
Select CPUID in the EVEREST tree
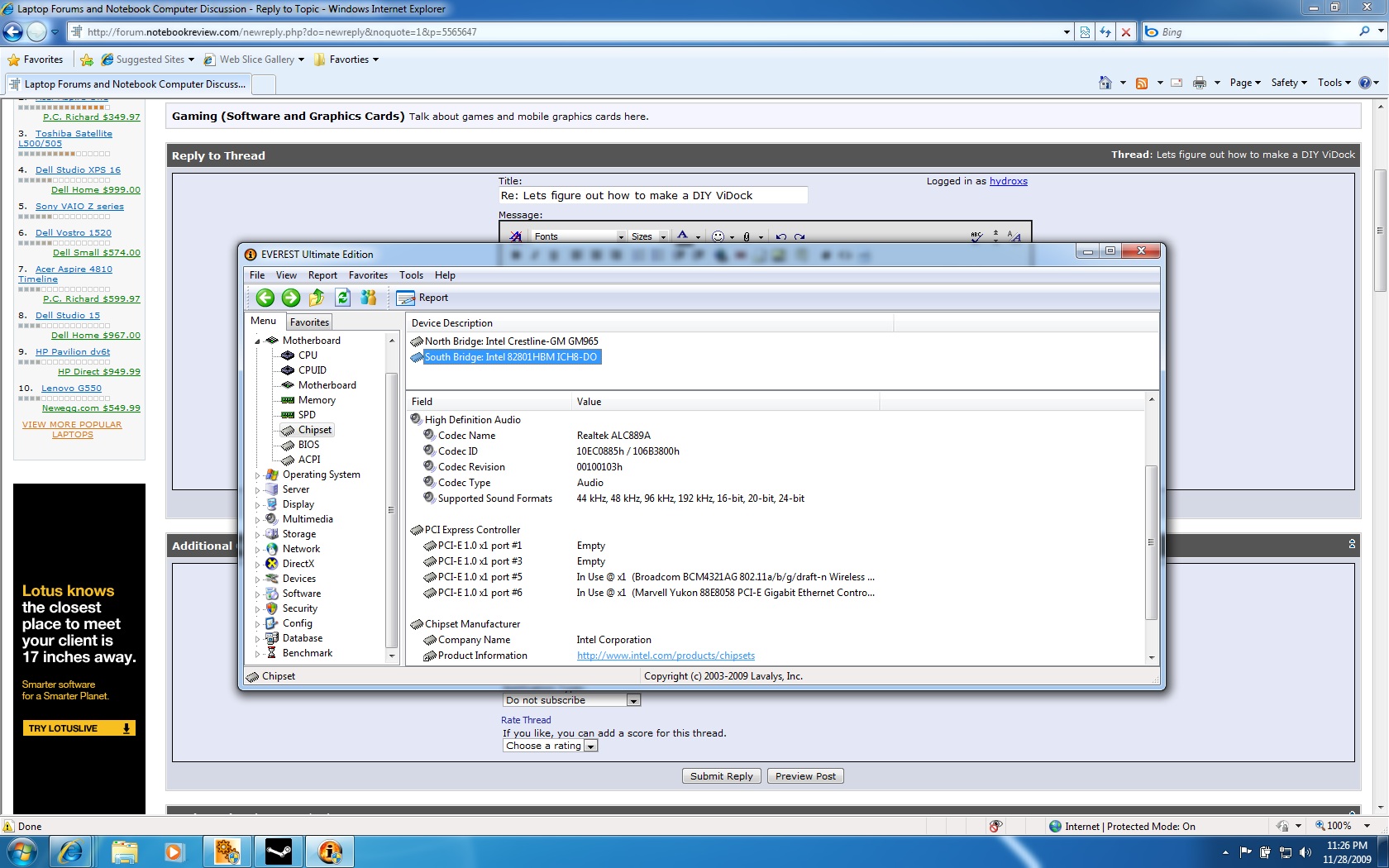[313, 370]
